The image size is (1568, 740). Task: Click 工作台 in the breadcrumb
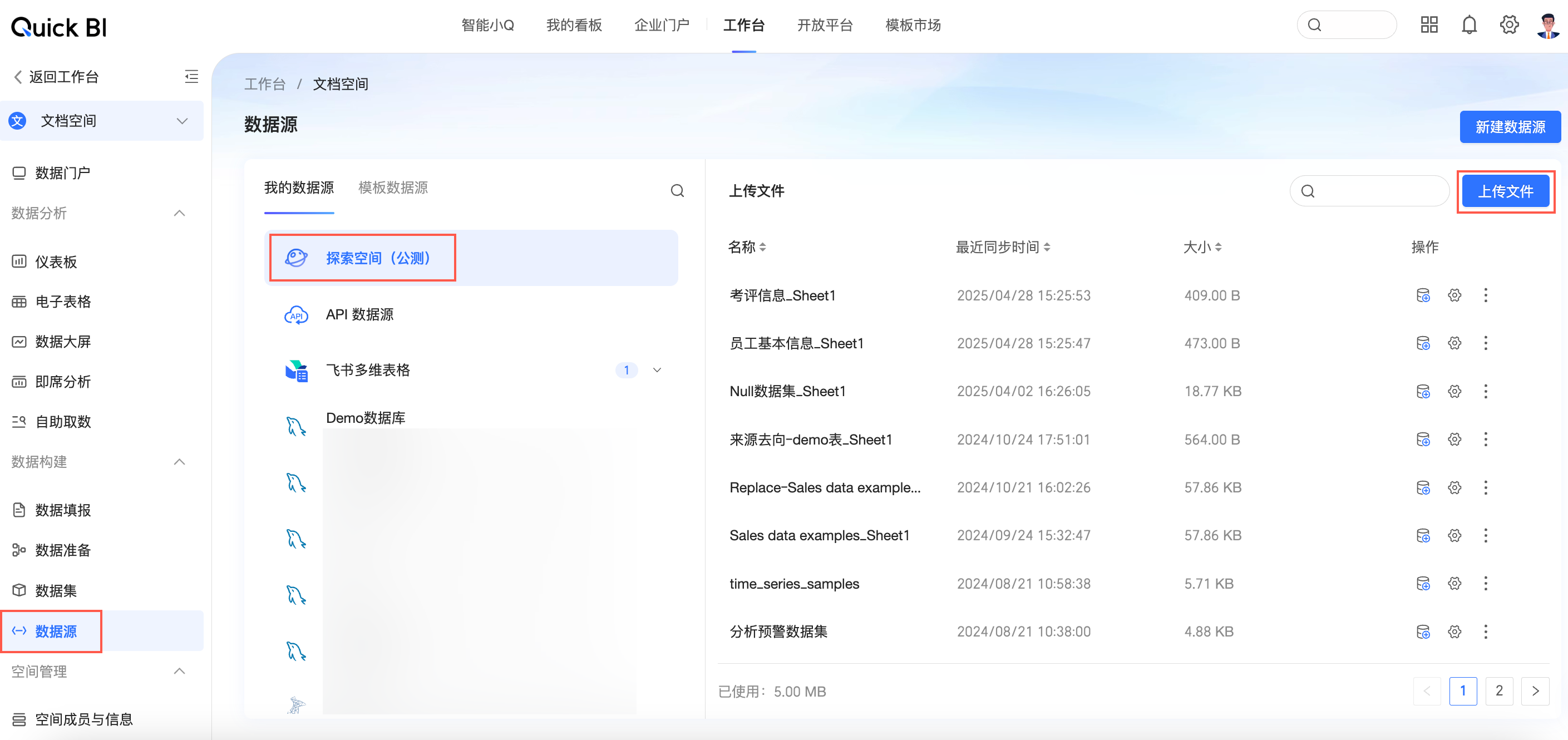(x=265, y=84)
